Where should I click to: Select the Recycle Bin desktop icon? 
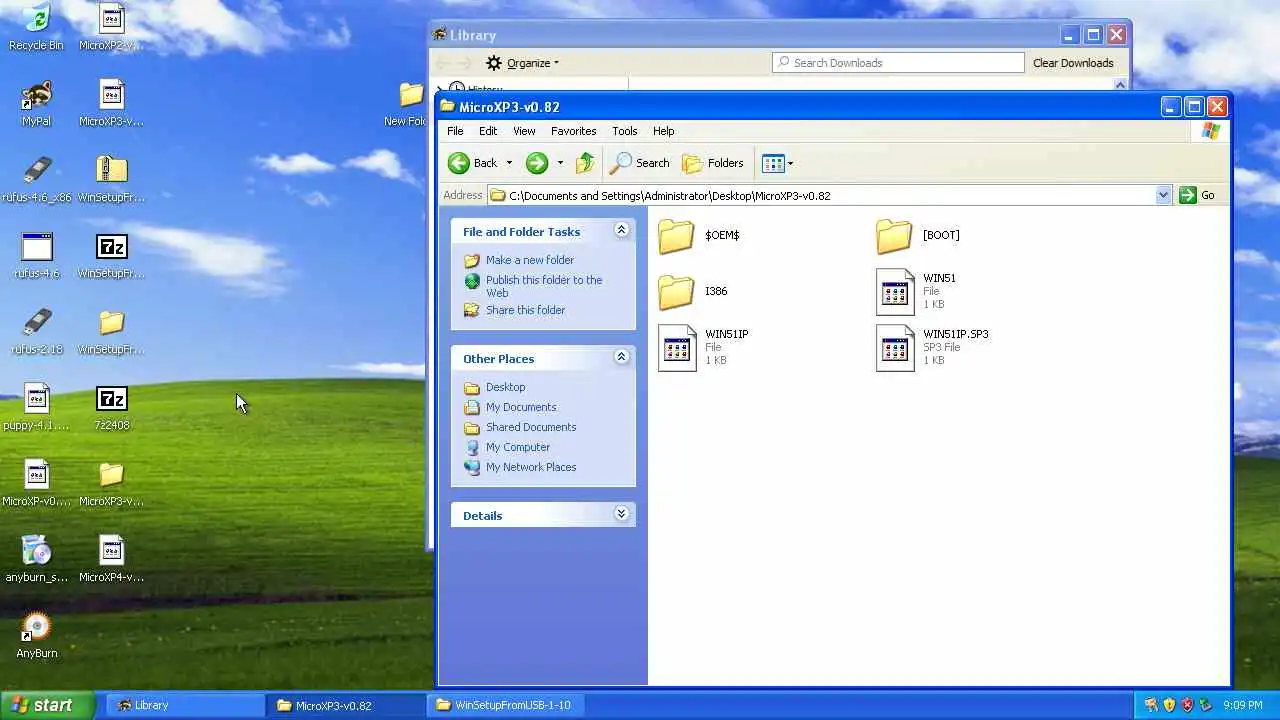coord(36,27)
